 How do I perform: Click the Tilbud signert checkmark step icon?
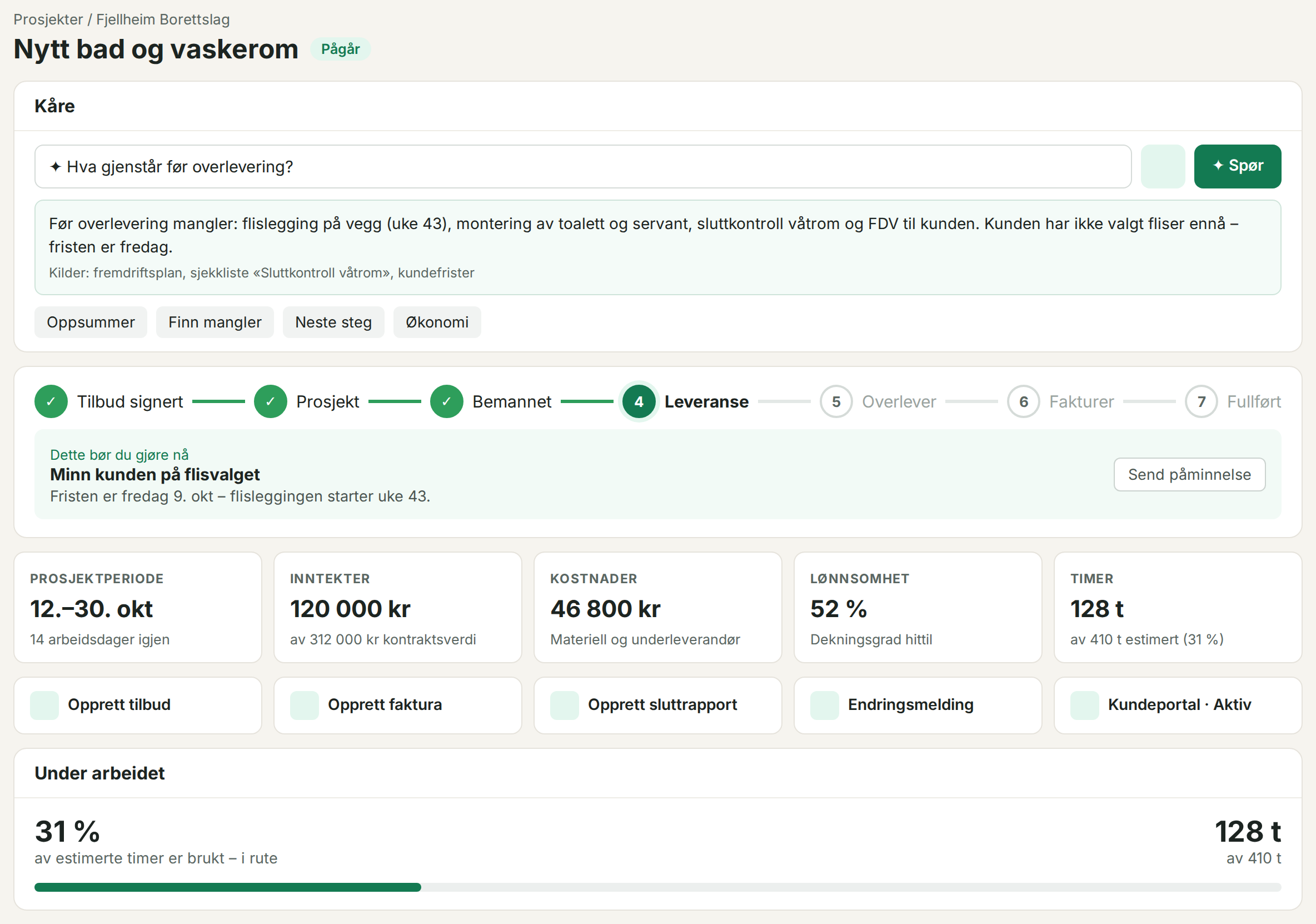click(51, 401)
